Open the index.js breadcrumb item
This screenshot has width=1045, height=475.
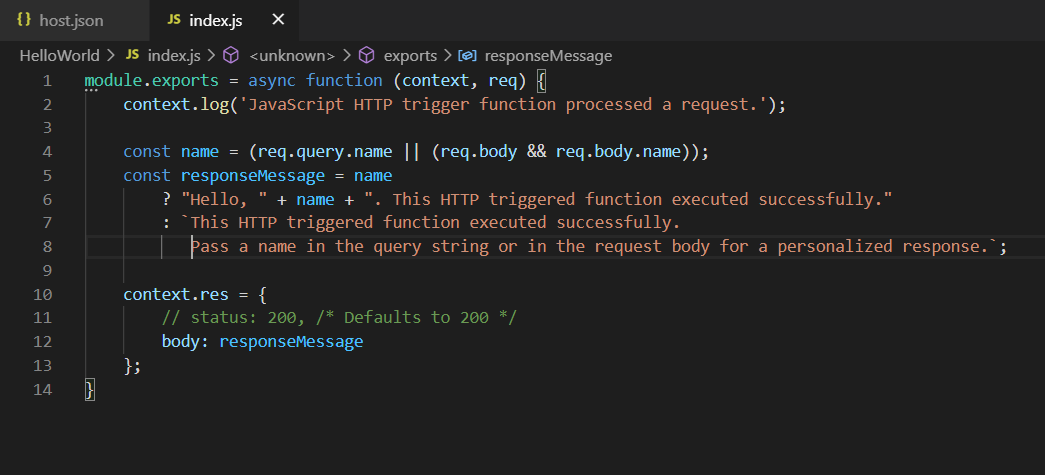[x=174, y=56]
